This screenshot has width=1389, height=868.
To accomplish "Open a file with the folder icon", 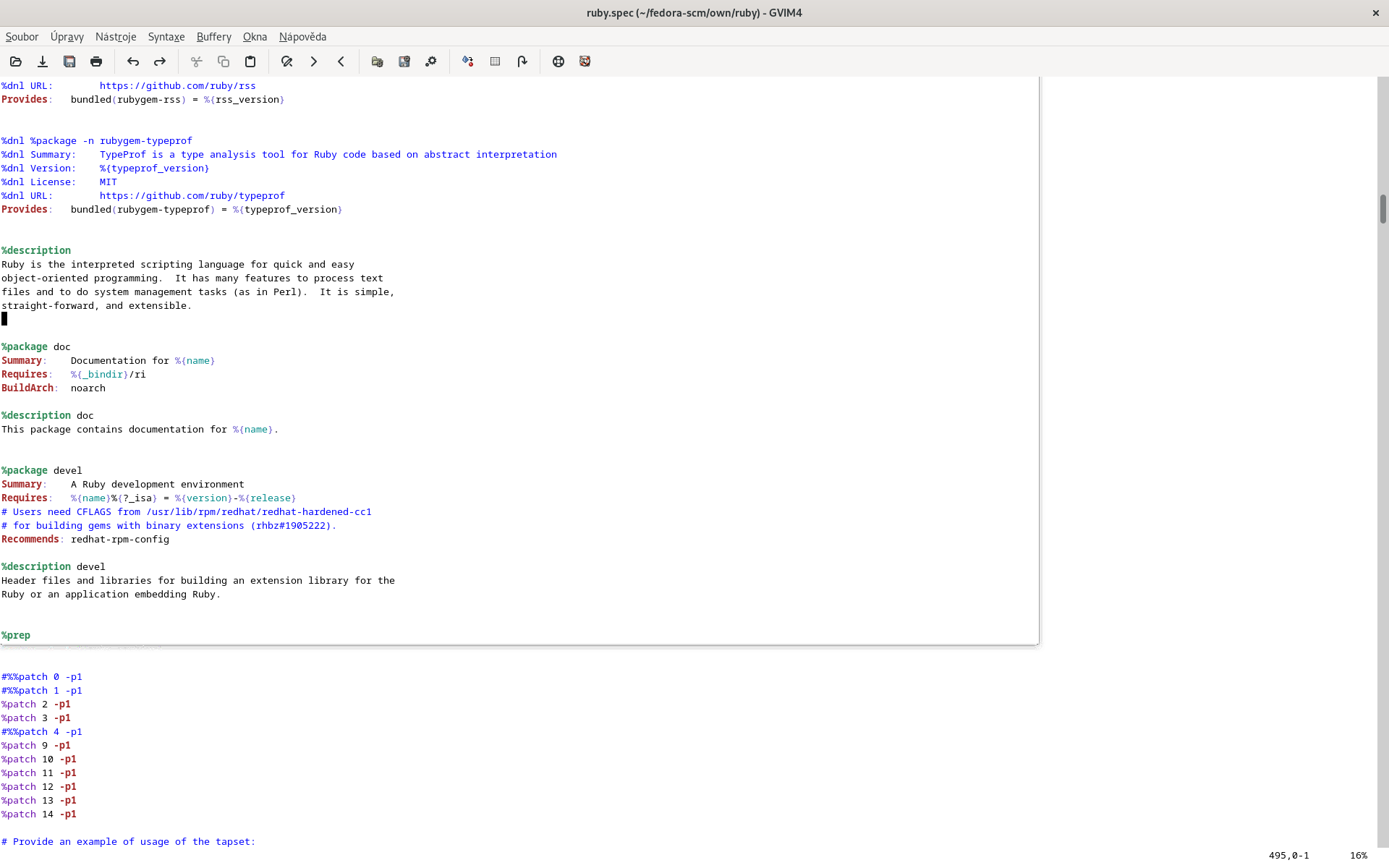I will click(16, 61).
